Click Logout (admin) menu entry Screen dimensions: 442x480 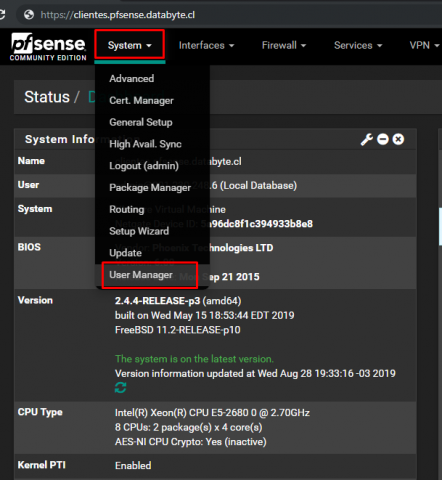click(144, 166)
